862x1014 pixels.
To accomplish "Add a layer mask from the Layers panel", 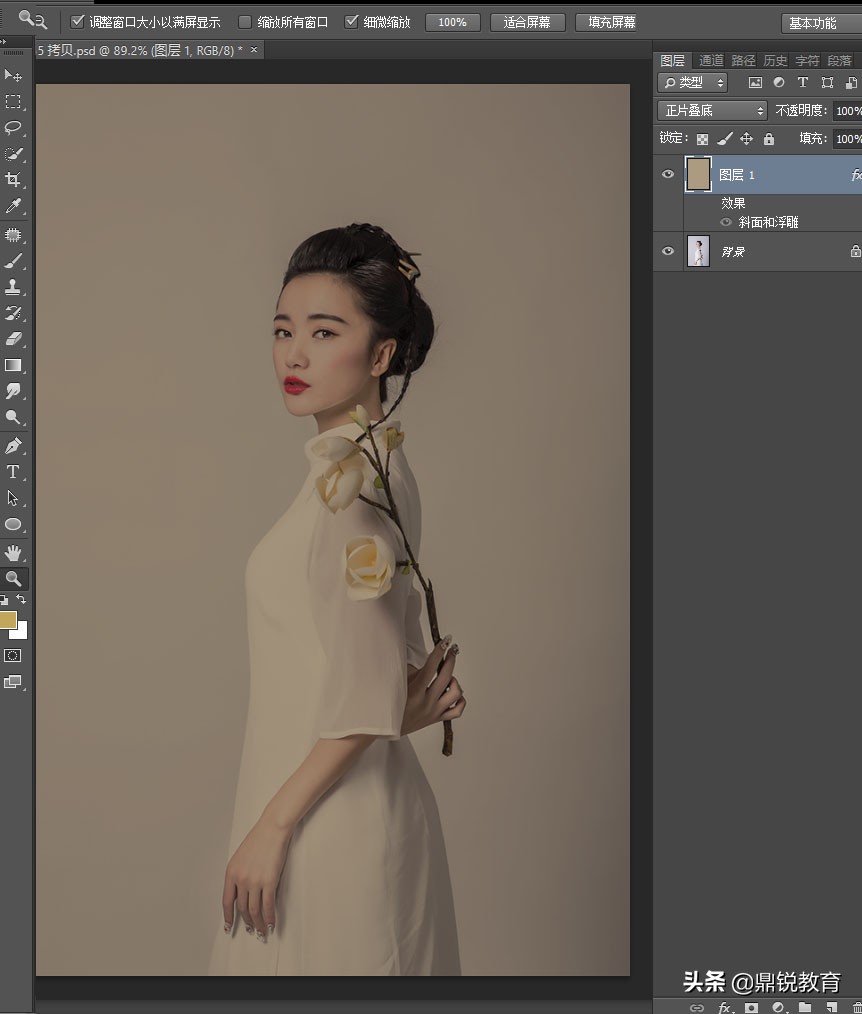I will pos(752,1007).
